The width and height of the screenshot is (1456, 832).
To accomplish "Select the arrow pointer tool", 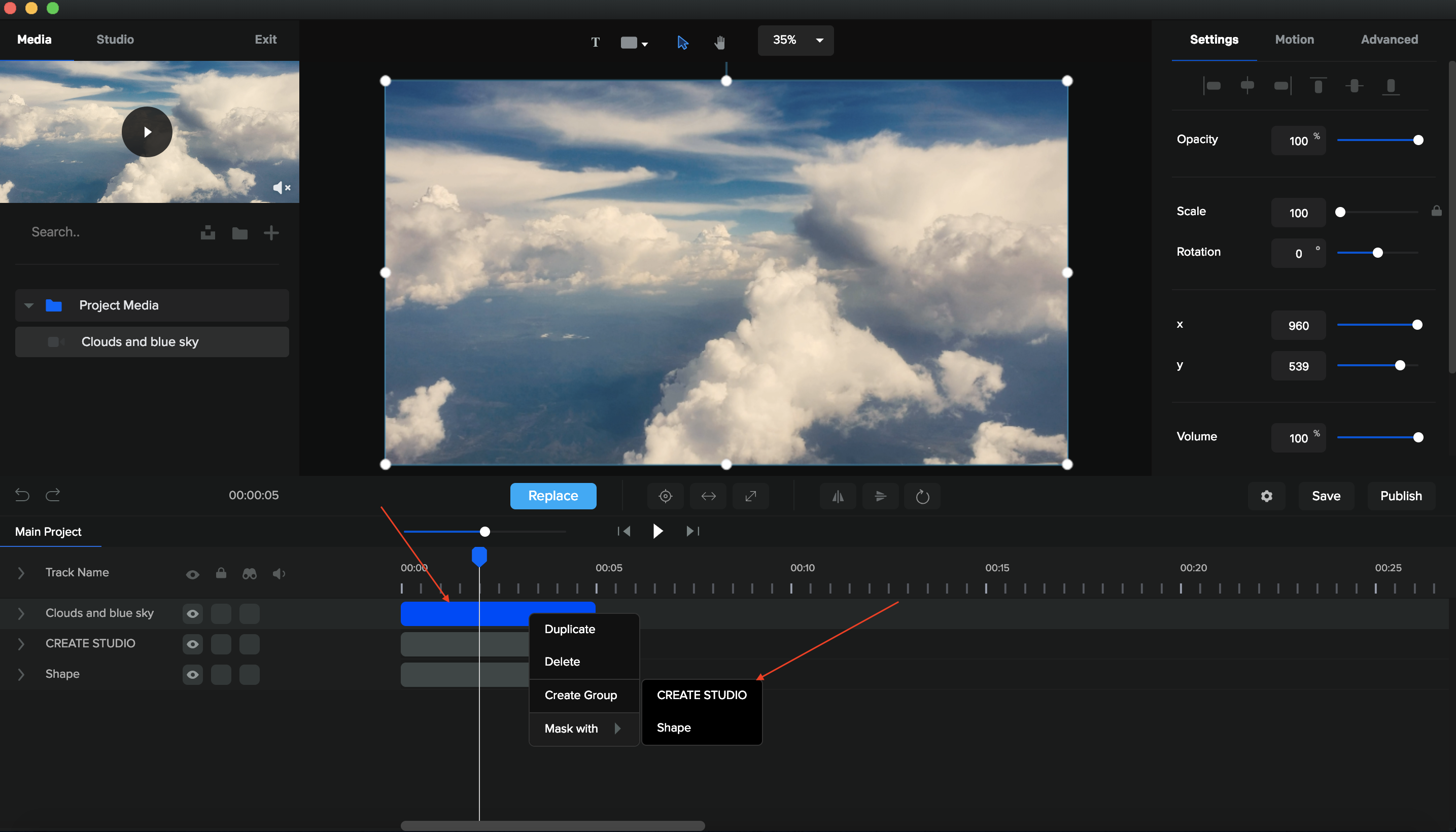I will tap(682, 42).
